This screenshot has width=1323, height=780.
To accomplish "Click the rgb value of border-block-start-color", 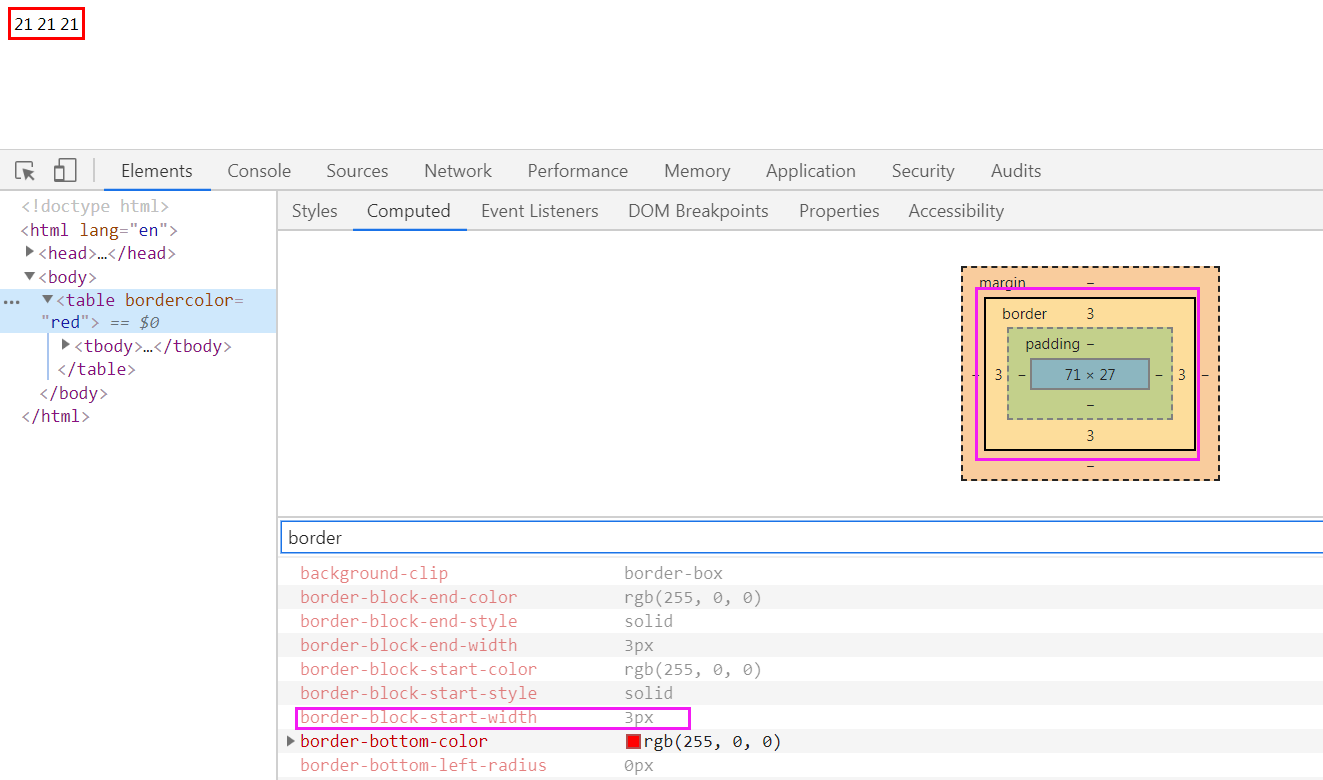I will 693,669.
